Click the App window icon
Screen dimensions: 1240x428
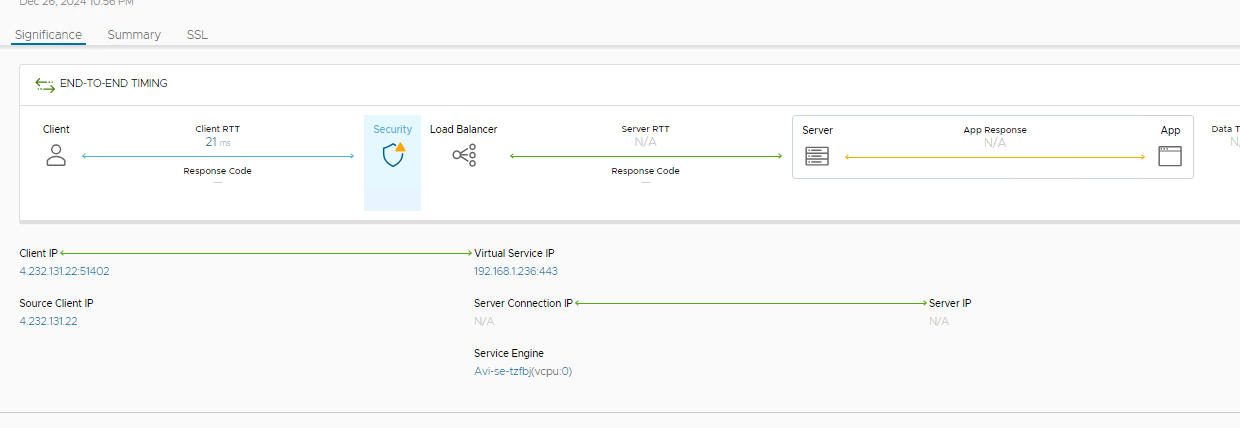[1170, 156]
